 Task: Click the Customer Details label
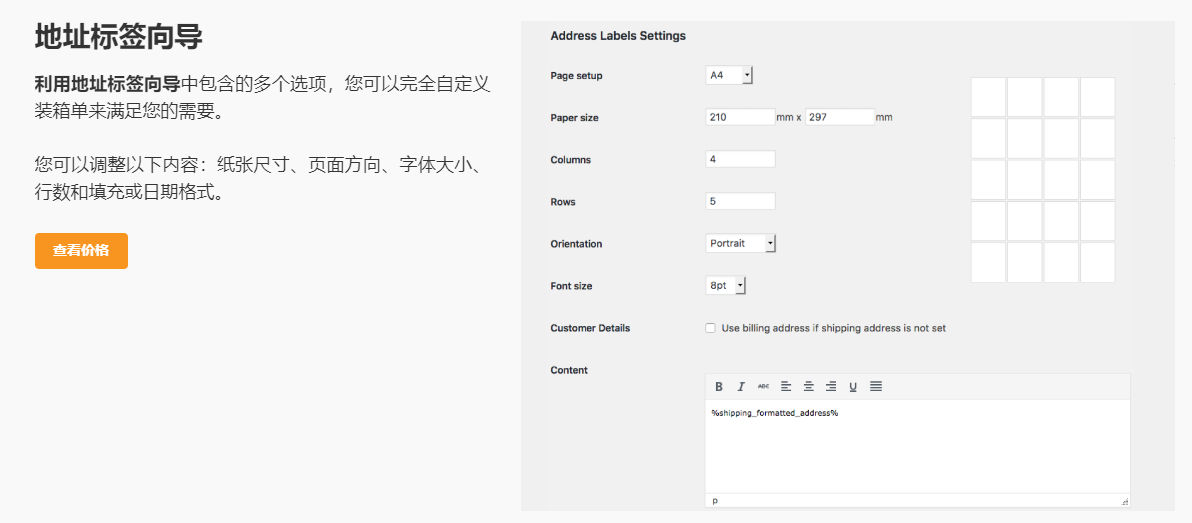591,328
